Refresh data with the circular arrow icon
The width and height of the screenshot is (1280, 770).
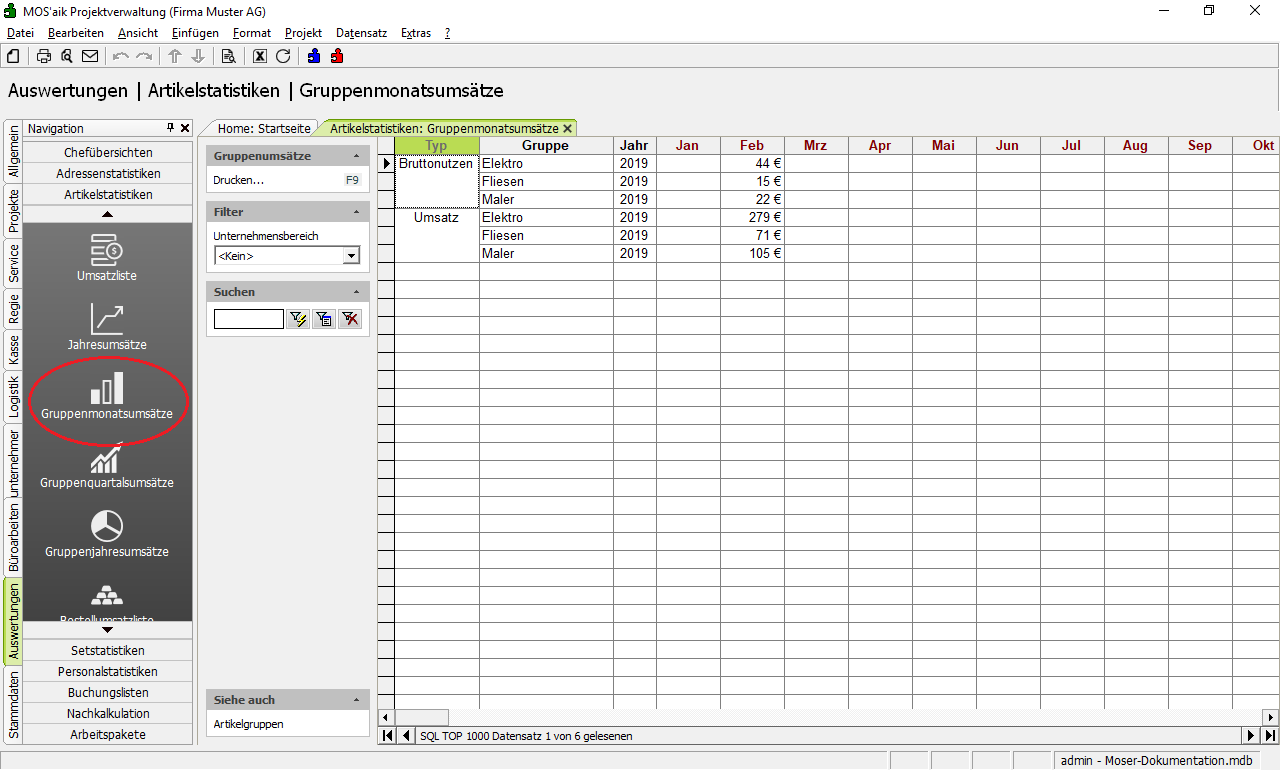pyautogui.click(x=283, y=56)
